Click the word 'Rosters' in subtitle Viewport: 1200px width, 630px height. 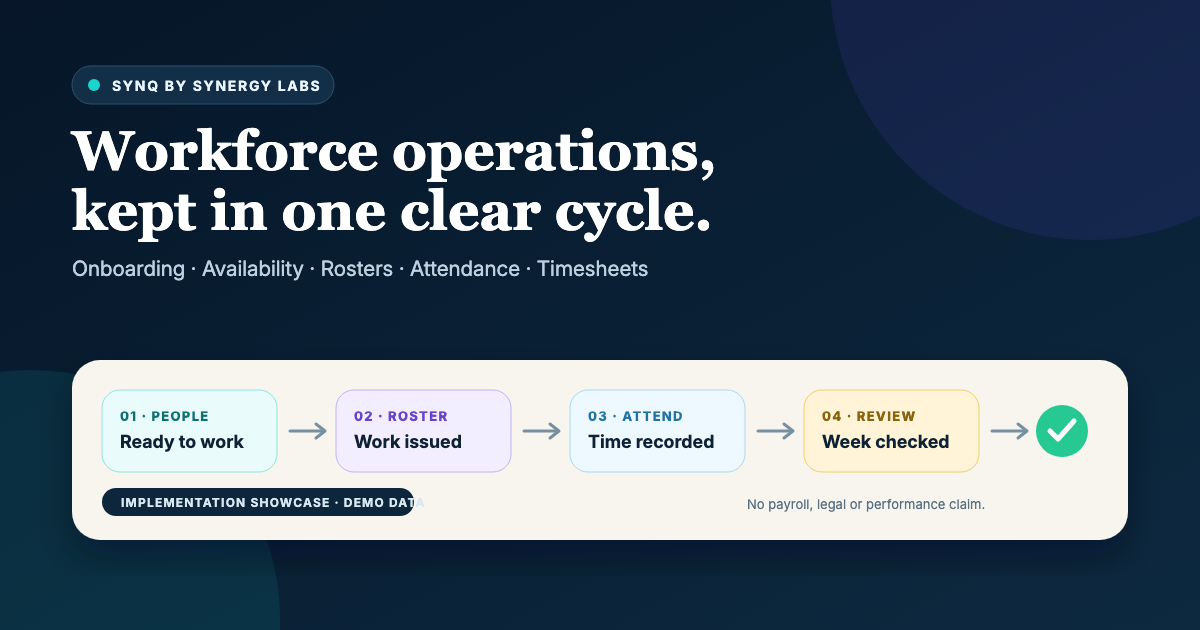[357, 269]
